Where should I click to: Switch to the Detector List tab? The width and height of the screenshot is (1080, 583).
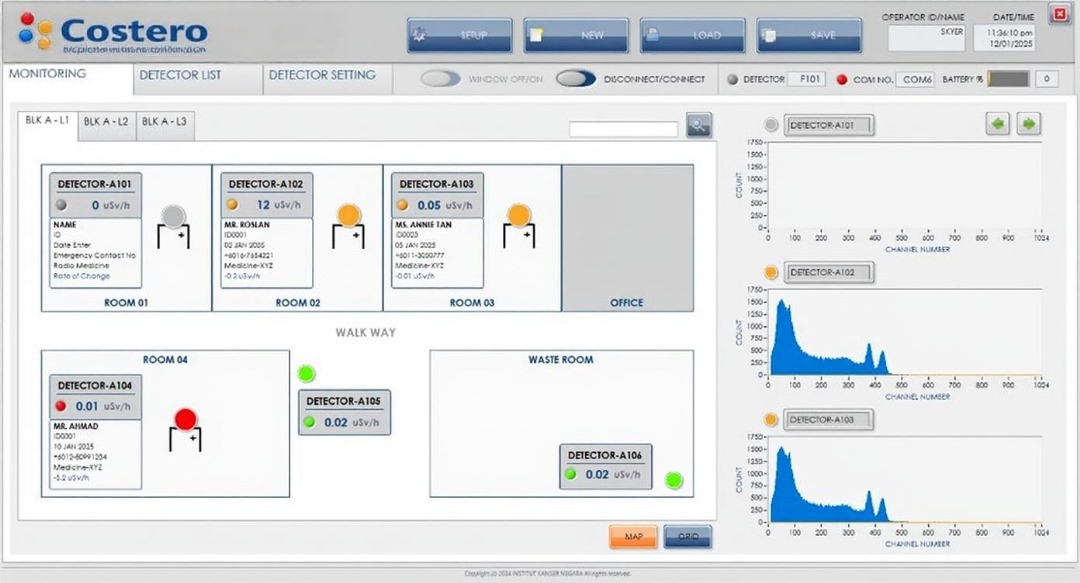coord(180,75)
